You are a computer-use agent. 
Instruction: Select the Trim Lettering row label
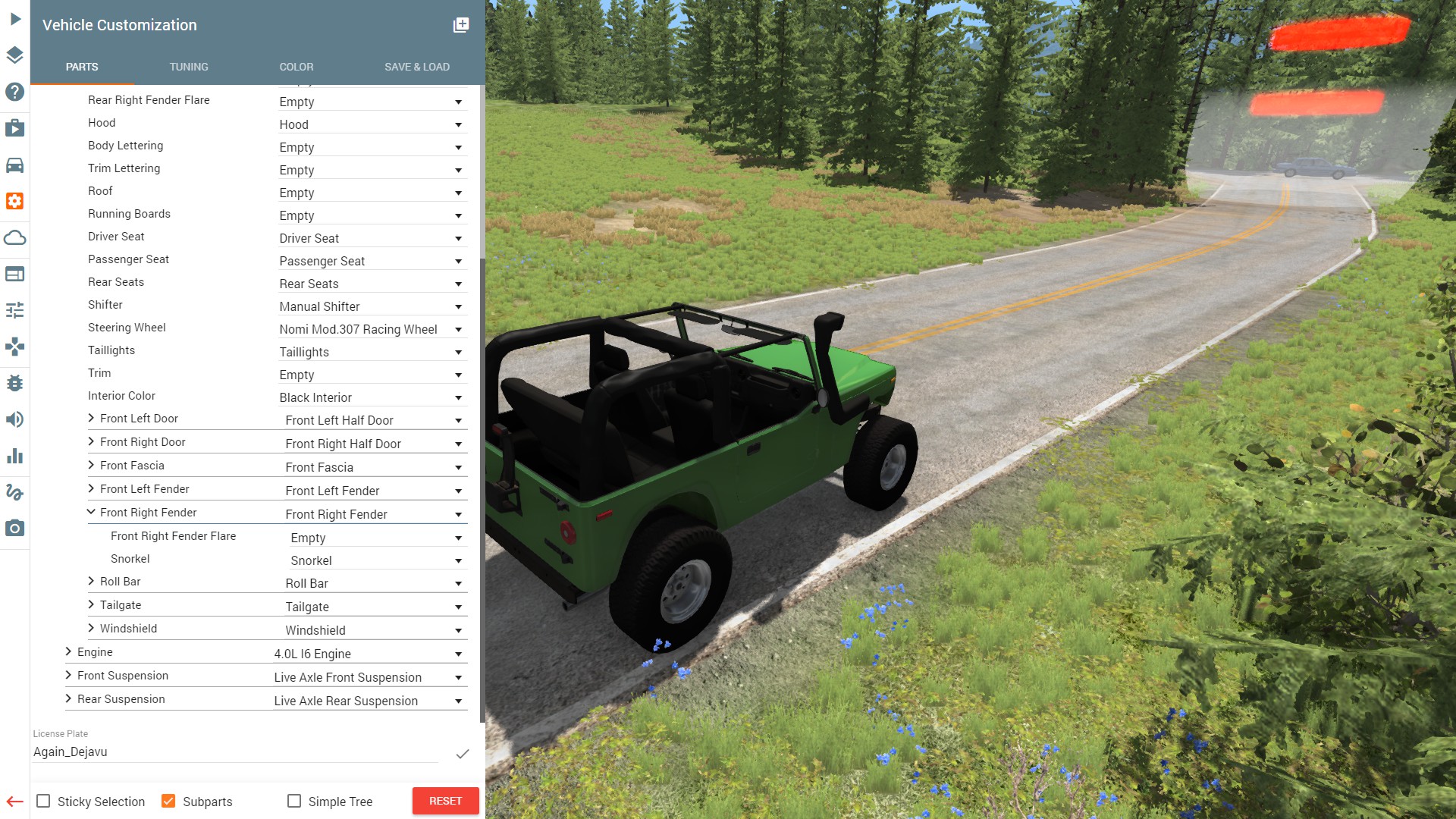[x=124, y=168]
